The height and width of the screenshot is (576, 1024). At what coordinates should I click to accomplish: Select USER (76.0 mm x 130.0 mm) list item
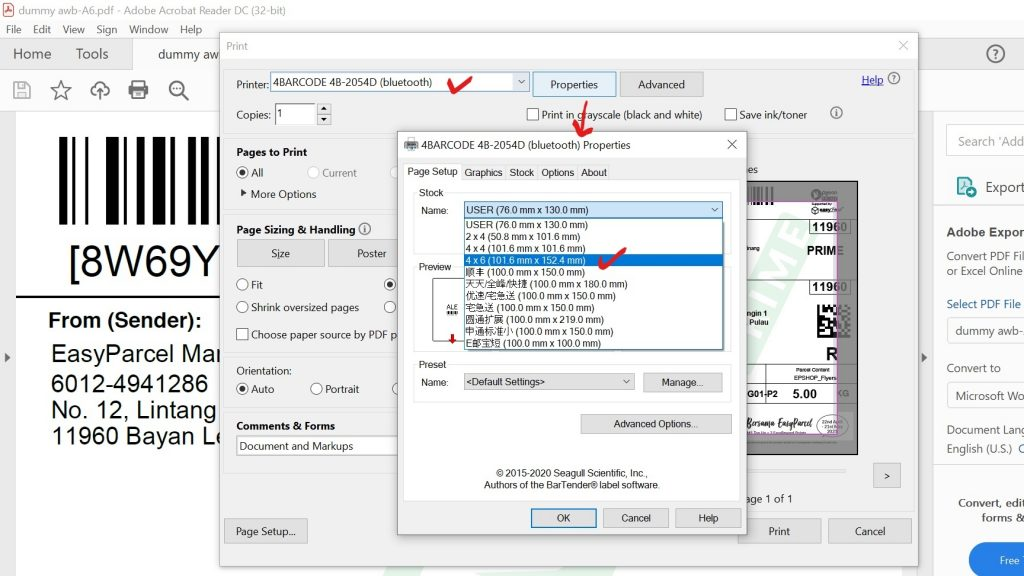[x=593, y=225]
